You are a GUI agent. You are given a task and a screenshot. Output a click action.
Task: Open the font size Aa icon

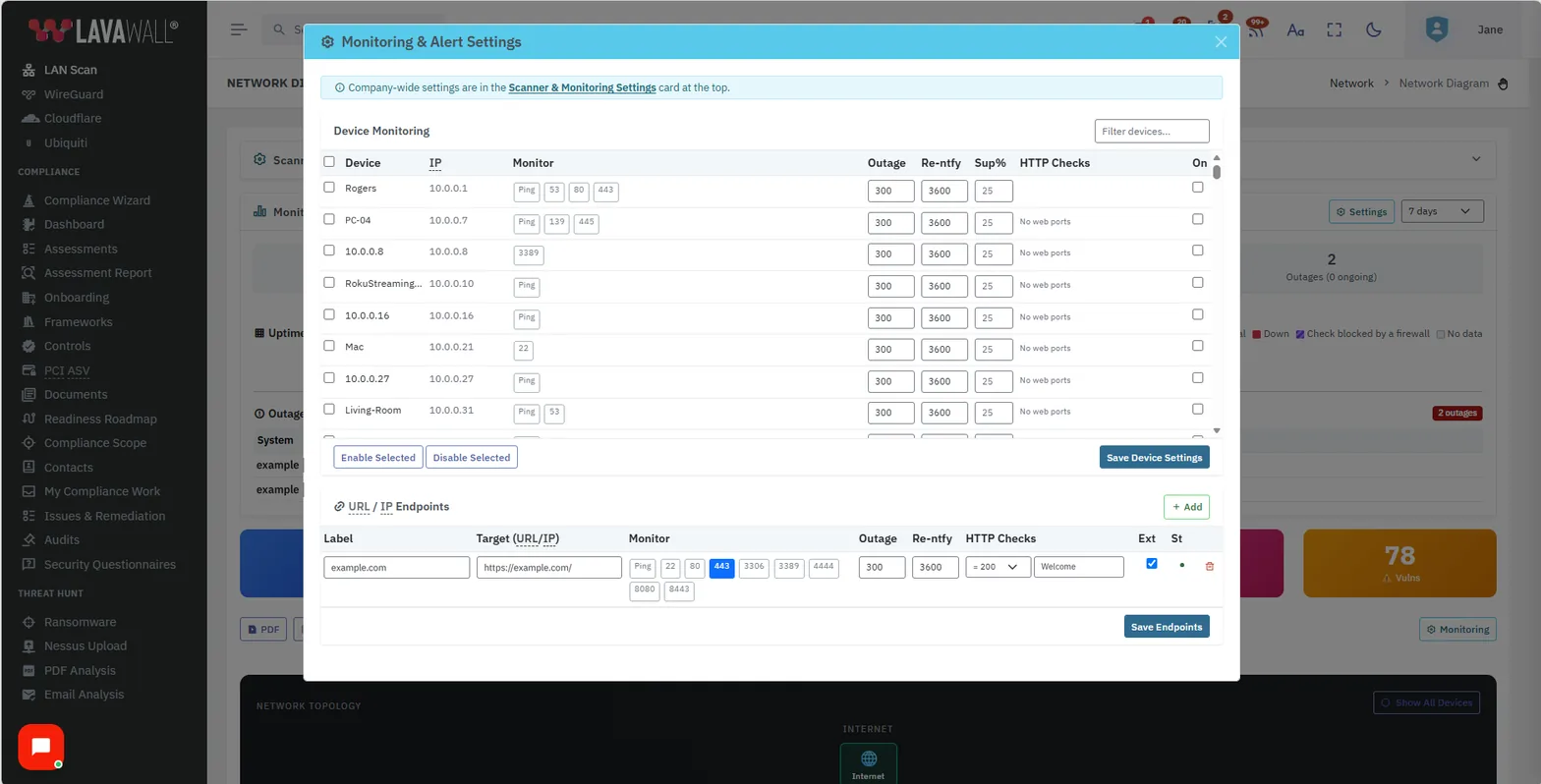(x=1295, y=29)
